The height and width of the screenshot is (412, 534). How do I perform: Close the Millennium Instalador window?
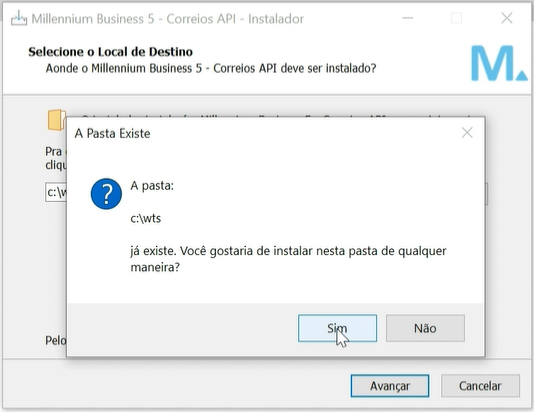[507, 18]
